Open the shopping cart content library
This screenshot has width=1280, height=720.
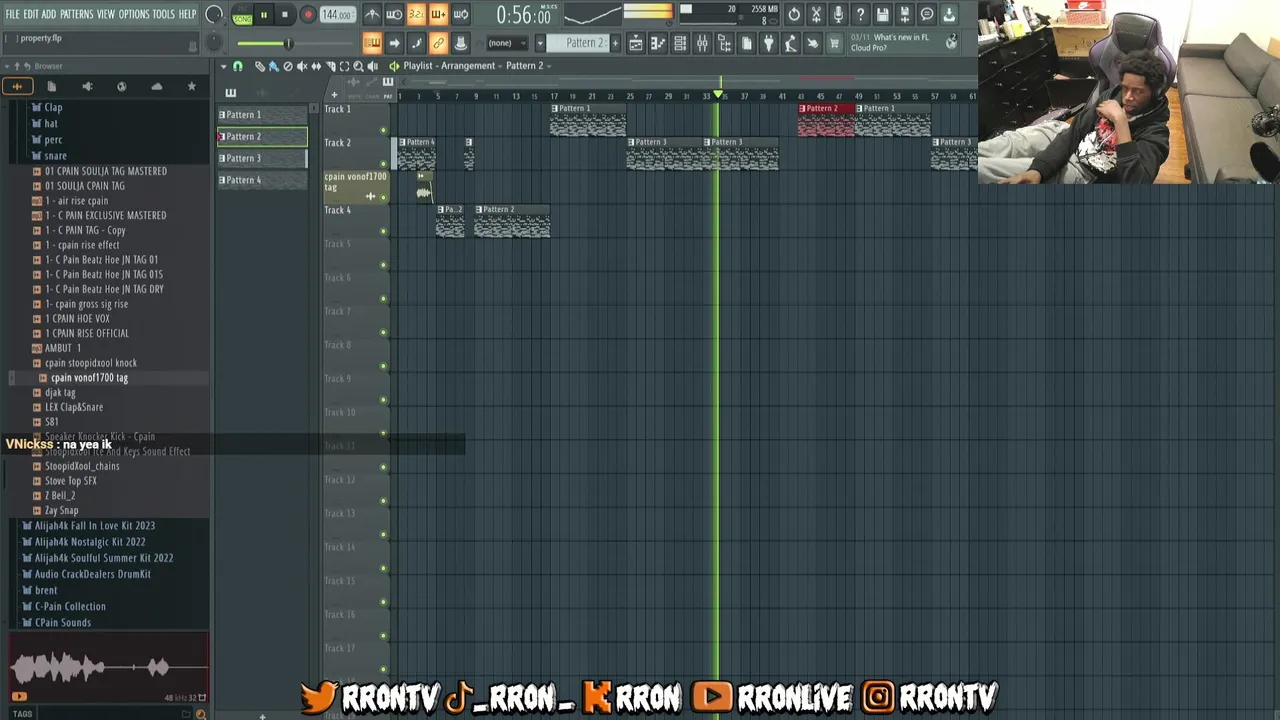[834, 43]
